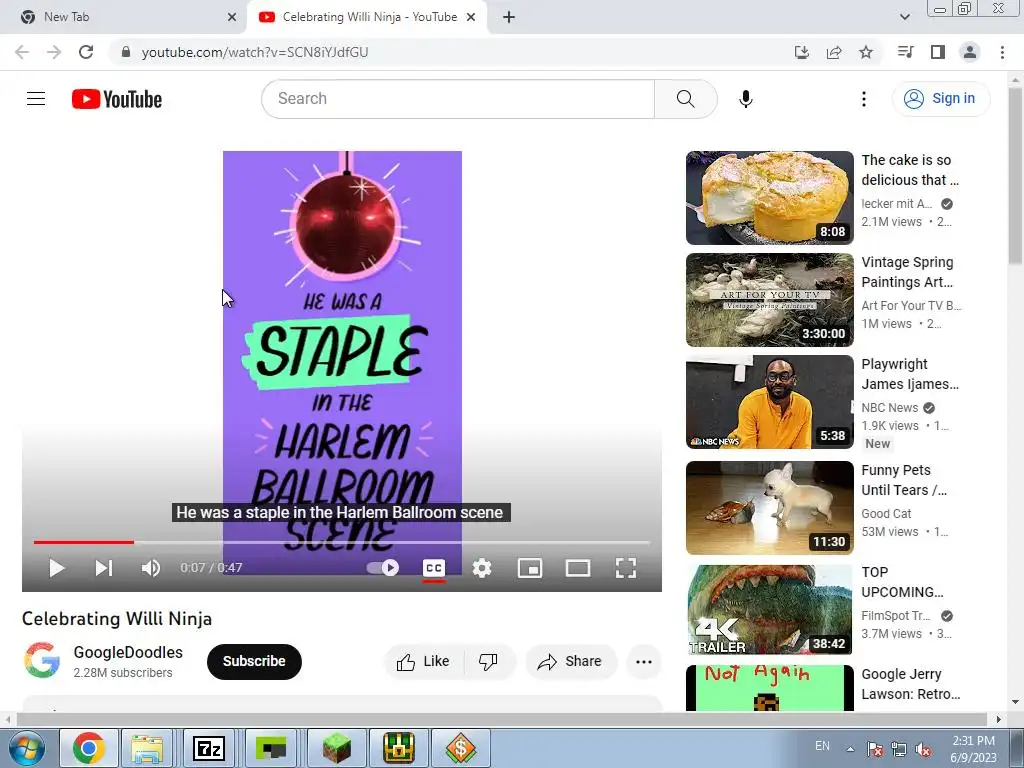Open GoogleDoodles channel avatar
This screenshot has width=1024, height=768.
[x=42, y=660]
